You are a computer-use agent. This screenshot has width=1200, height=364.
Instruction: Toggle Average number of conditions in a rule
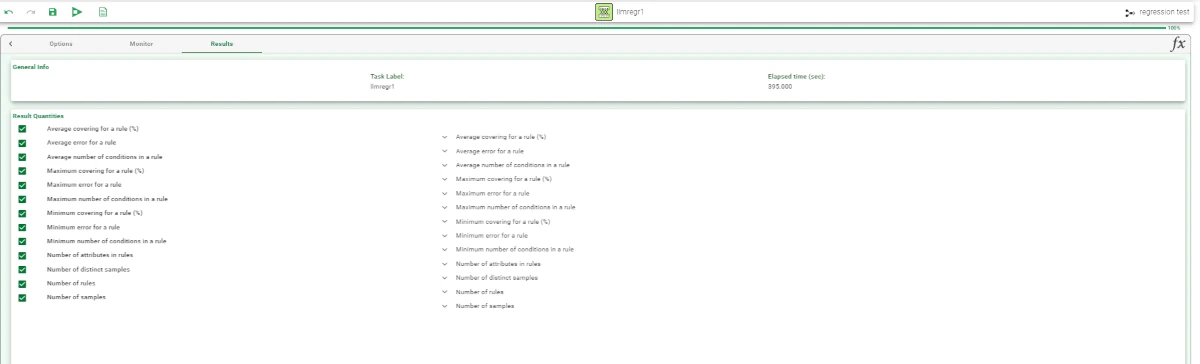click(x=22, y=157)
